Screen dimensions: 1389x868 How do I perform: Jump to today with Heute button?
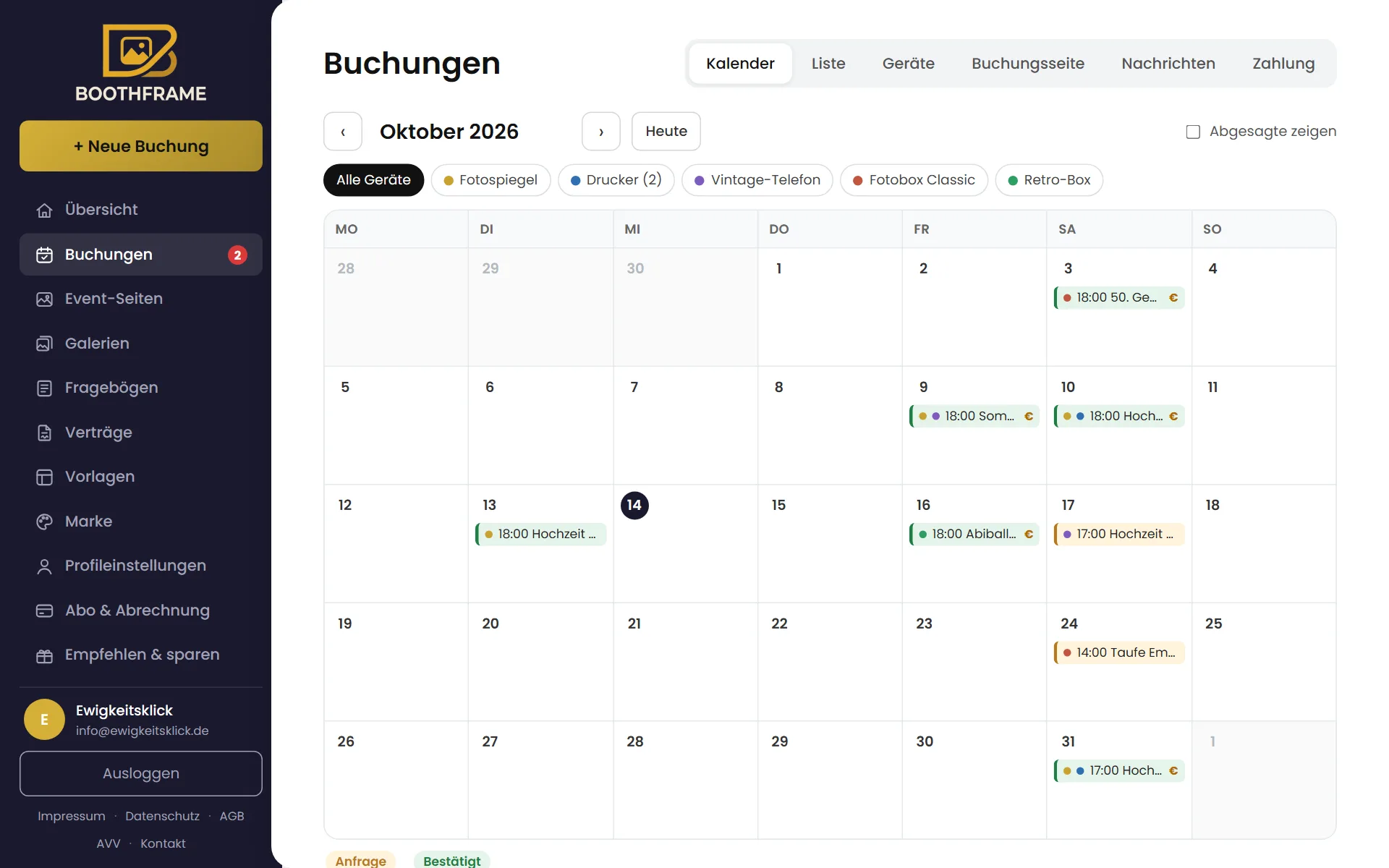point(666,132)
